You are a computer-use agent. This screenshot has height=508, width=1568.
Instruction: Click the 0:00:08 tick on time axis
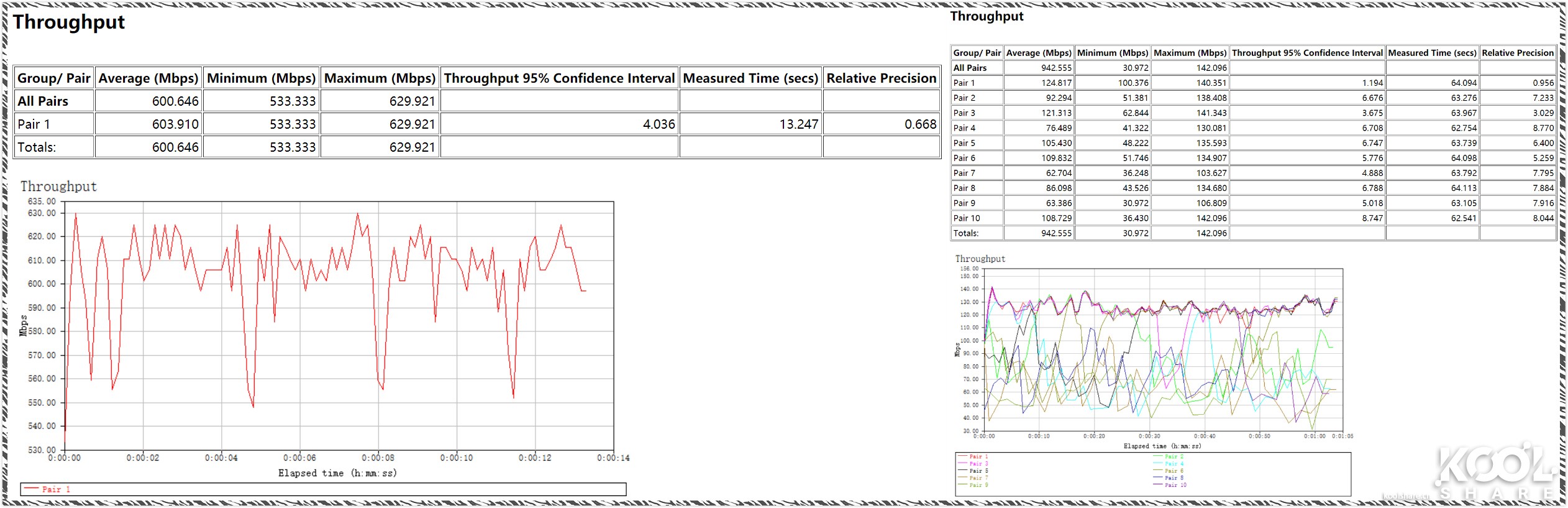click(378, 458)
